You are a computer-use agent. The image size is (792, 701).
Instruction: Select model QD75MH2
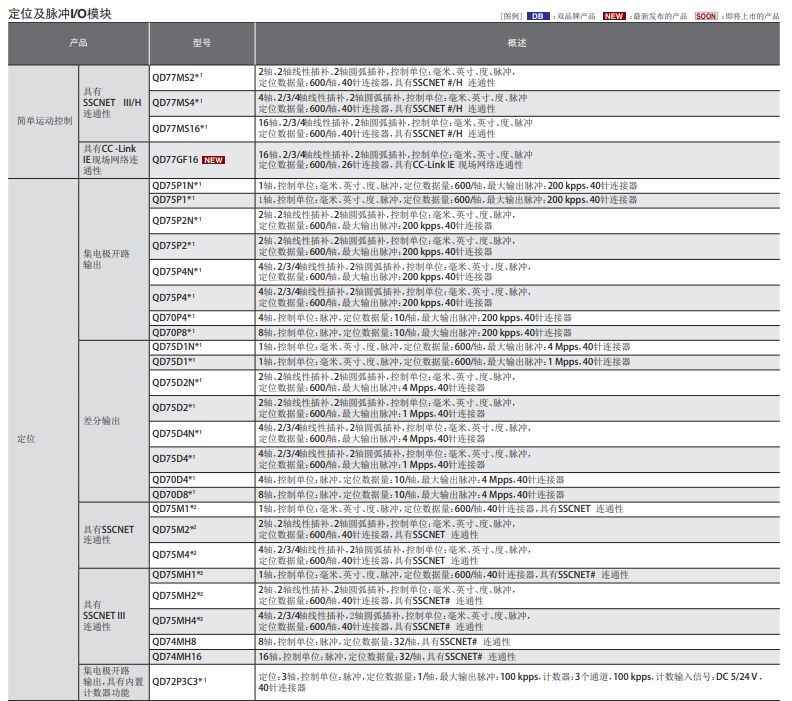202,595
